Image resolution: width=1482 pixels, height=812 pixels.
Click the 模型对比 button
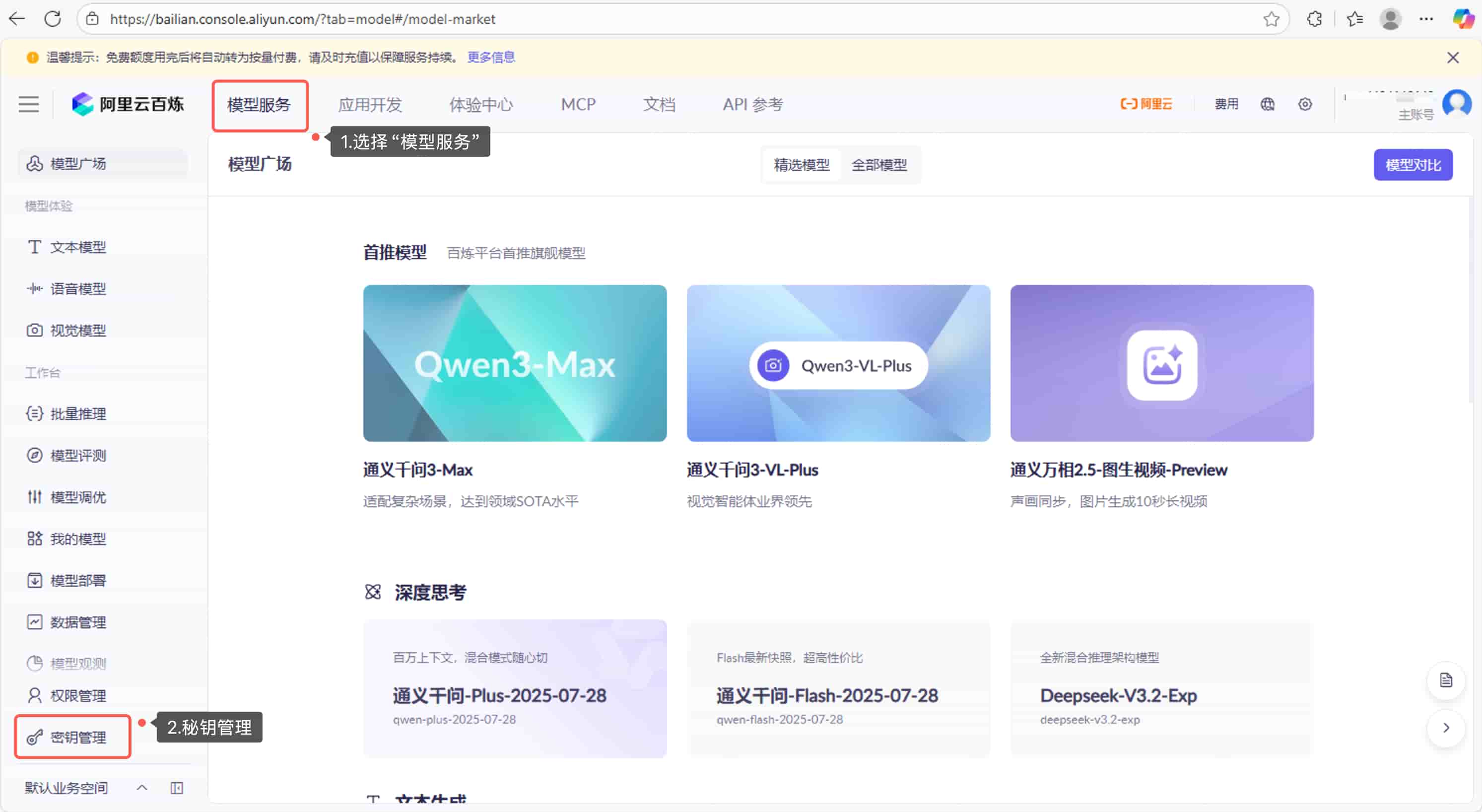pos(1413,165)
